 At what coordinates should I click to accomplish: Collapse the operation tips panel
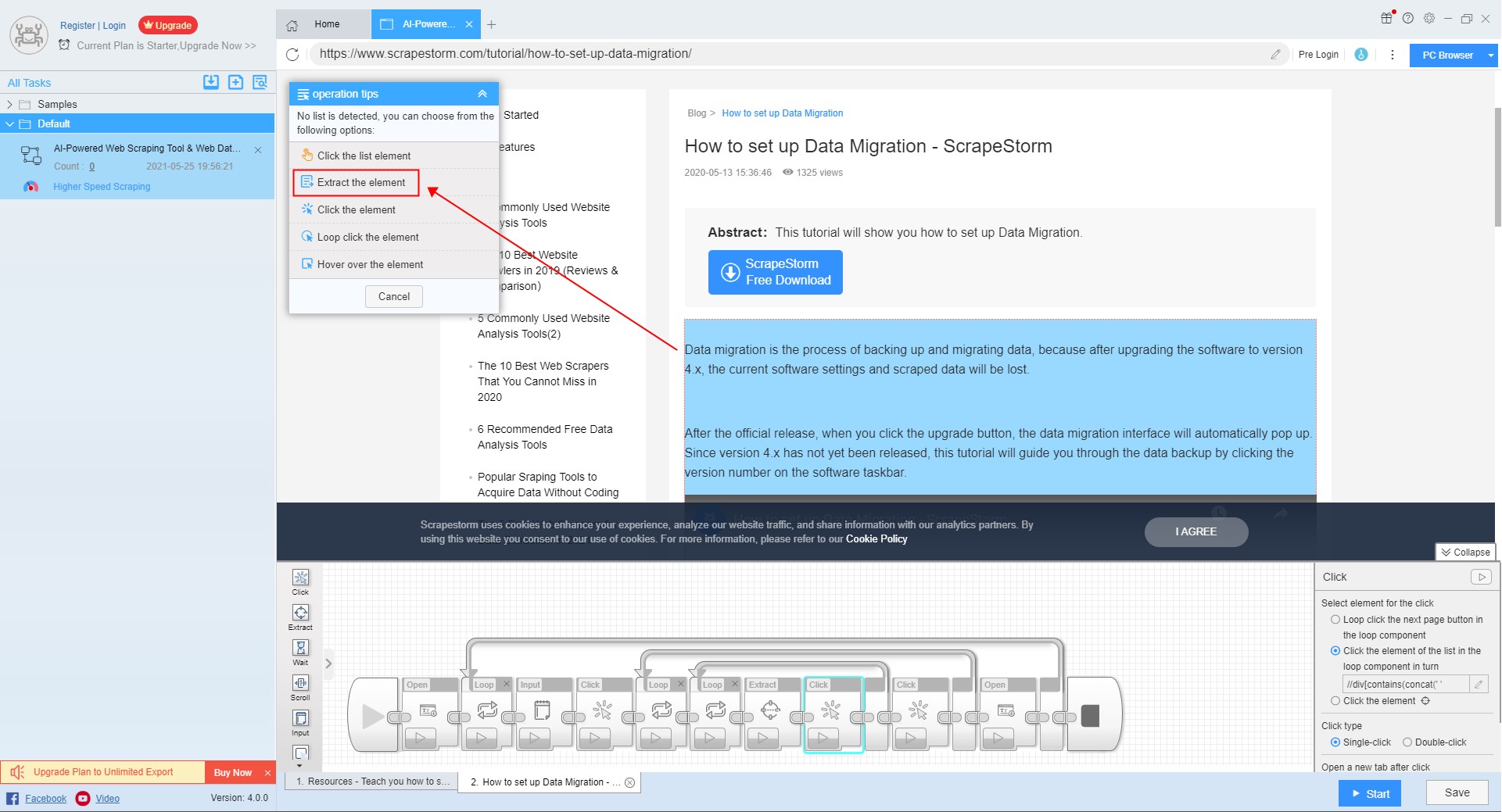(x=482, y=94)
